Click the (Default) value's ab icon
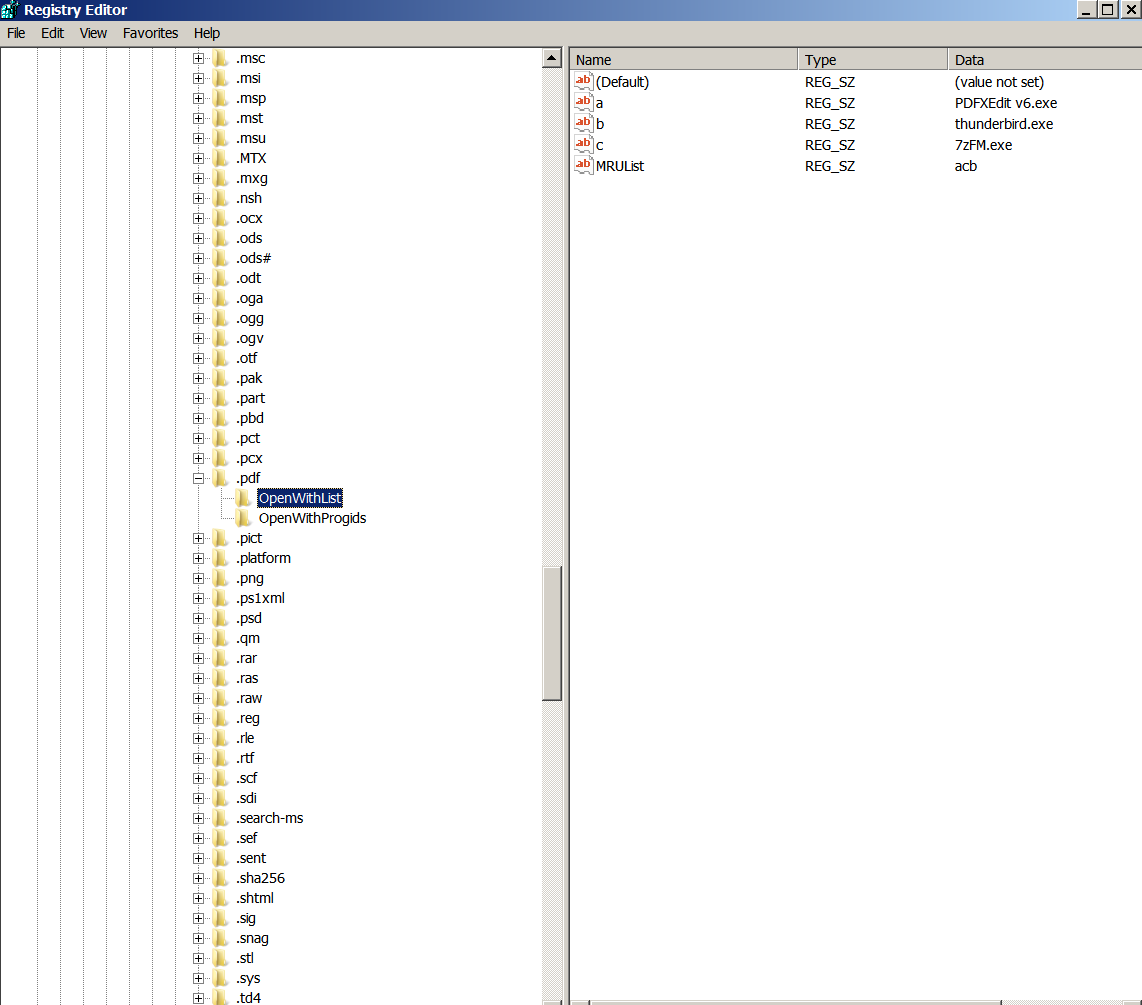 pyautogui.click(x=584, y=81)
